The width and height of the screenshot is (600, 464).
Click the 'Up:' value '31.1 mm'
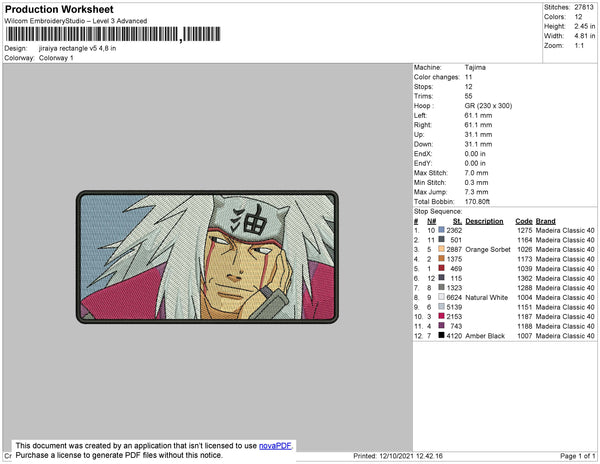(478, 134)
